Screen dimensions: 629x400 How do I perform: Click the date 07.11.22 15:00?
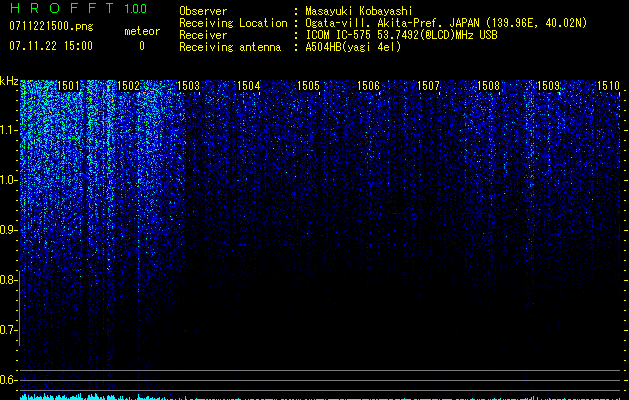coord(51,46)
